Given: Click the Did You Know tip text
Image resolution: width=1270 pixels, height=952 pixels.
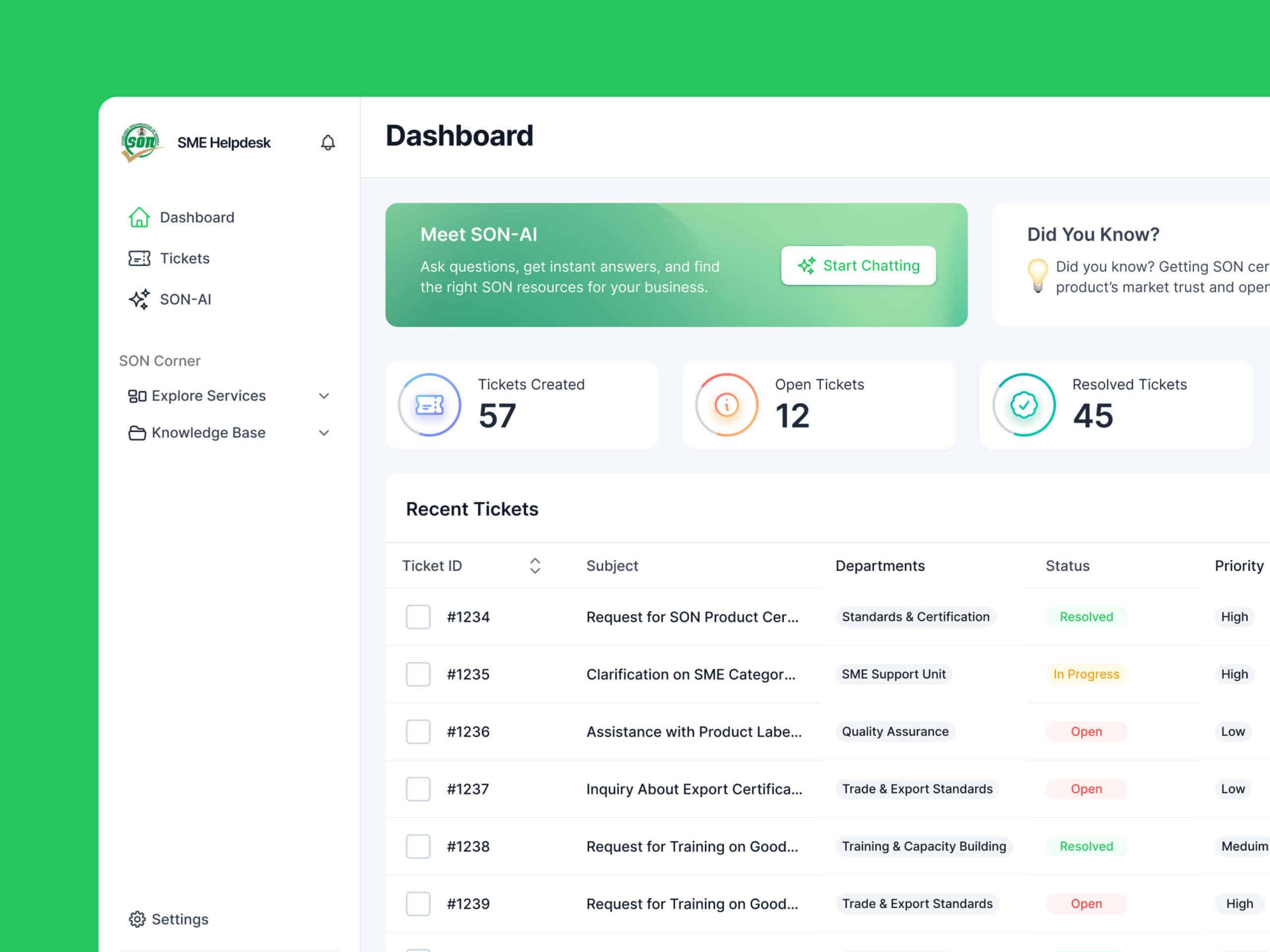Looking at the screenshot, I should [1162, 277].
